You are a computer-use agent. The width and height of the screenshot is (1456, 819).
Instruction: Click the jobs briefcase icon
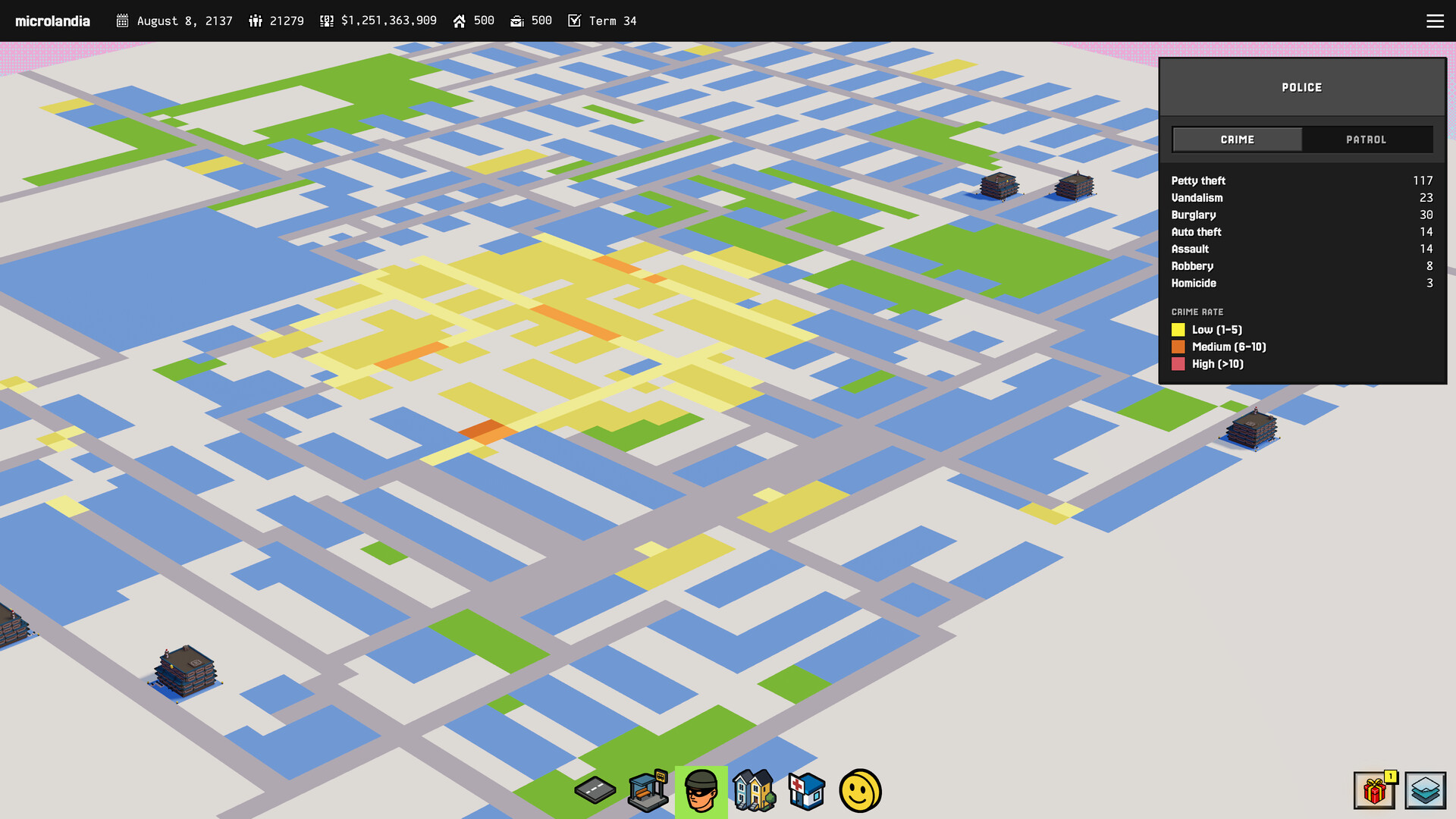pyautogui.click(x=517, y=20)
